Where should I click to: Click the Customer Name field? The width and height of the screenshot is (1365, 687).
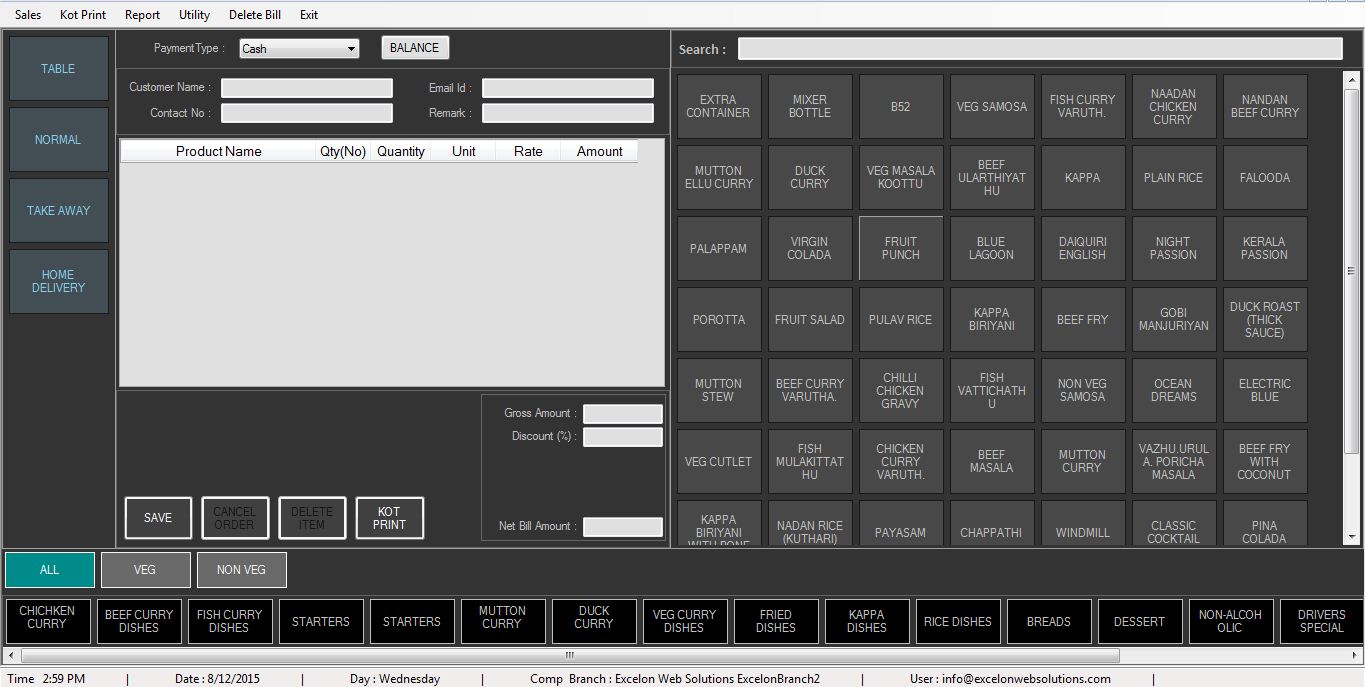coord(307,88)
